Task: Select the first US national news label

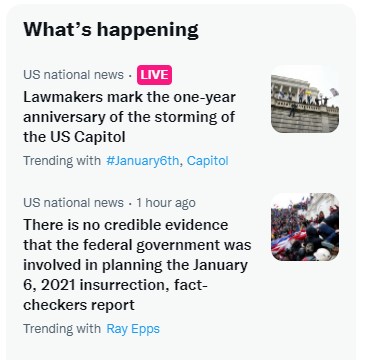Action: pyautogui.click(x=73, y=75)
